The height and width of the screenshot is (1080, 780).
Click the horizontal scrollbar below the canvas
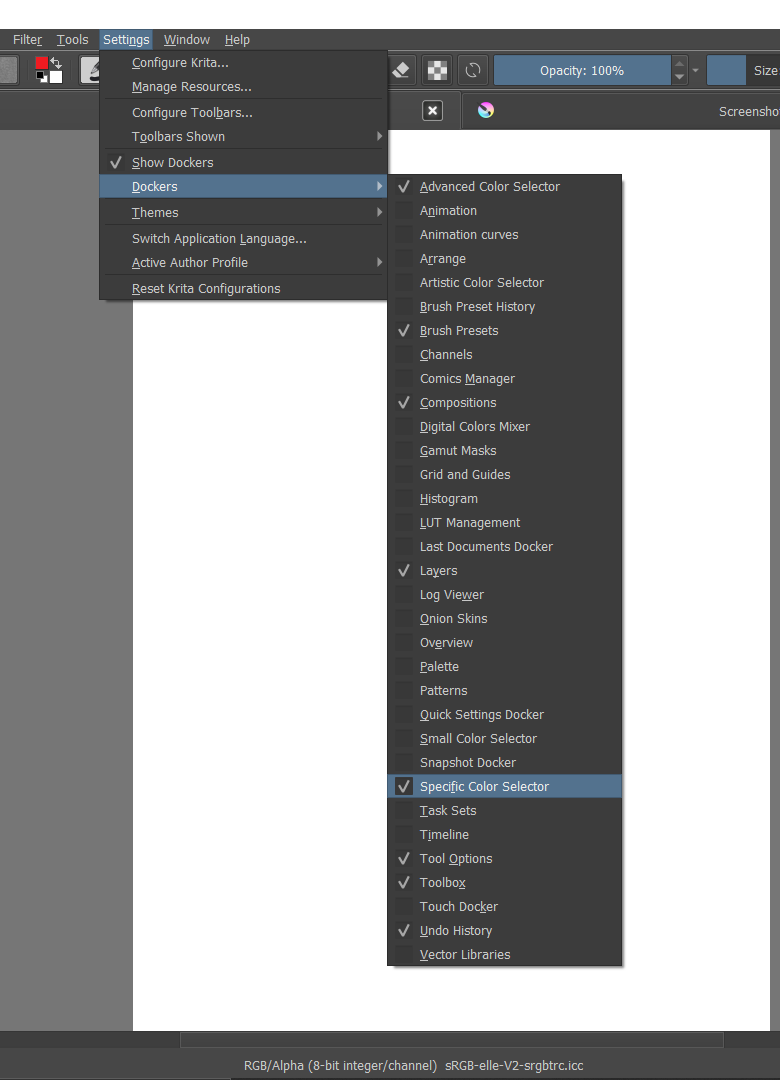pos(452,1039)
